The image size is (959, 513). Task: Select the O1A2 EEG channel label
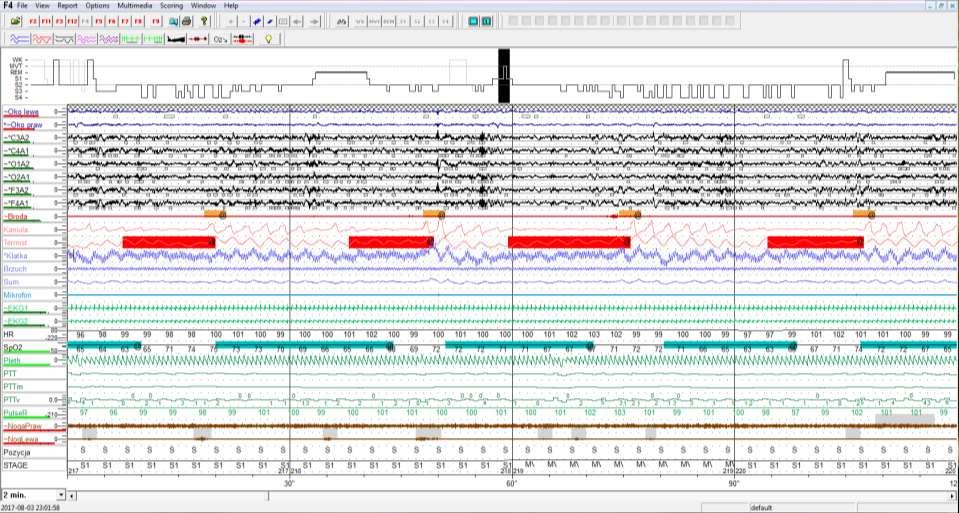point(17,164)
